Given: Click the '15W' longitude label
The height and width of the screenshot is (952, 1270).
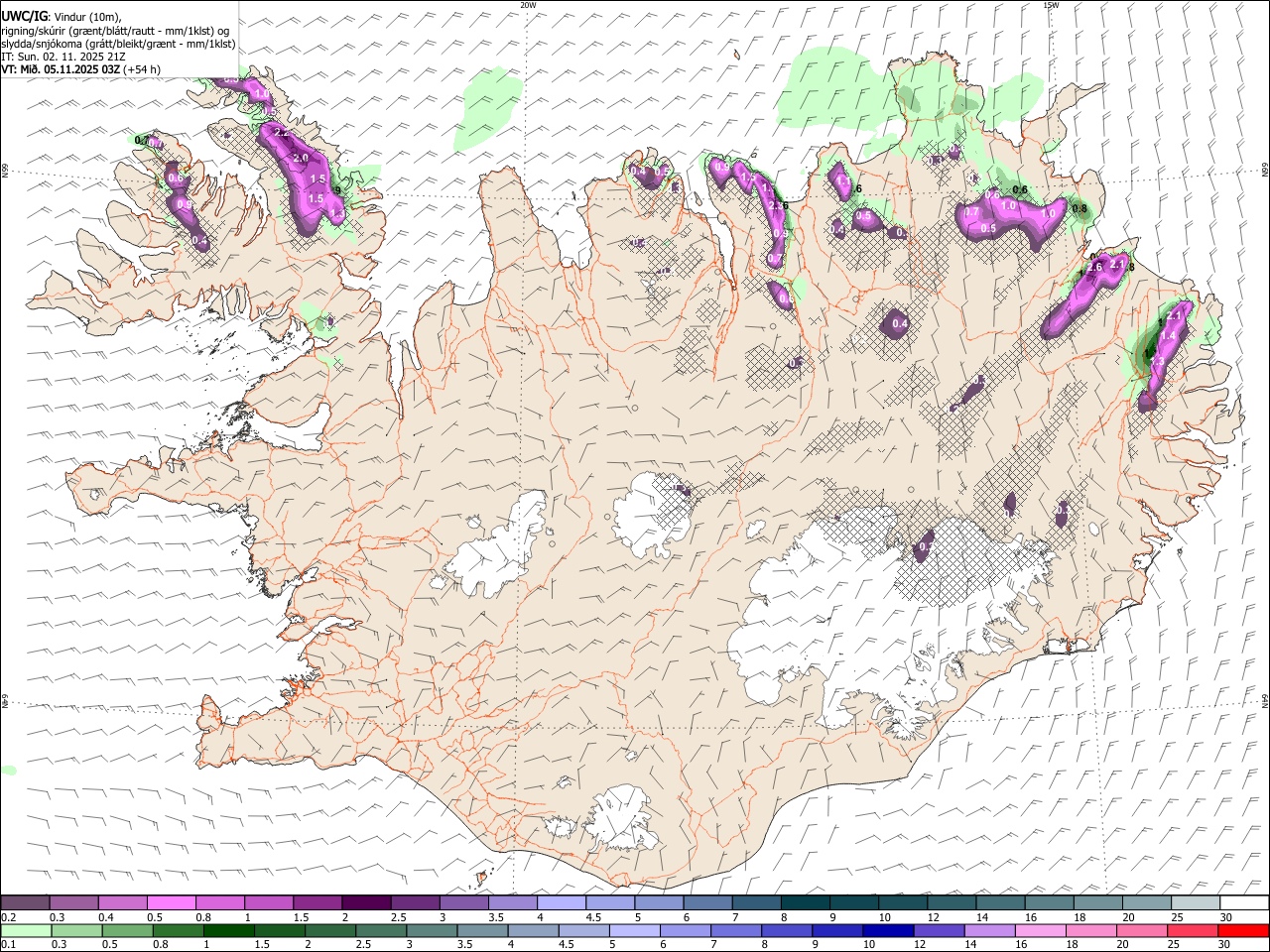Looking at the screenshot, I should 1052,5.
